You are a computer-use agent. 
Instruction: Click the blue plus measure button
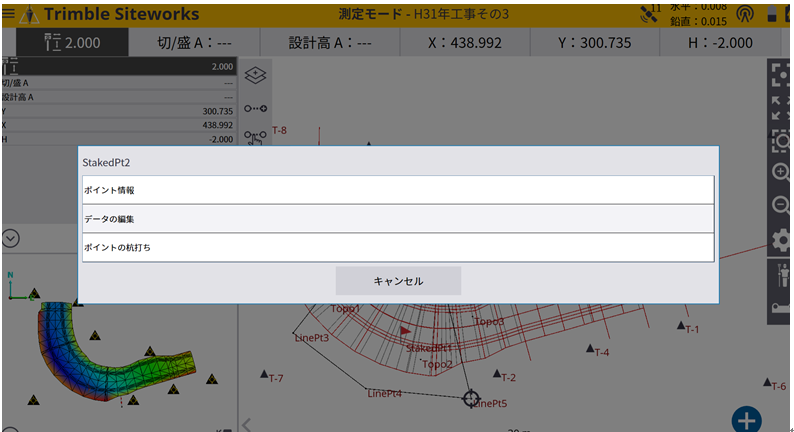(x=747, y=419)
